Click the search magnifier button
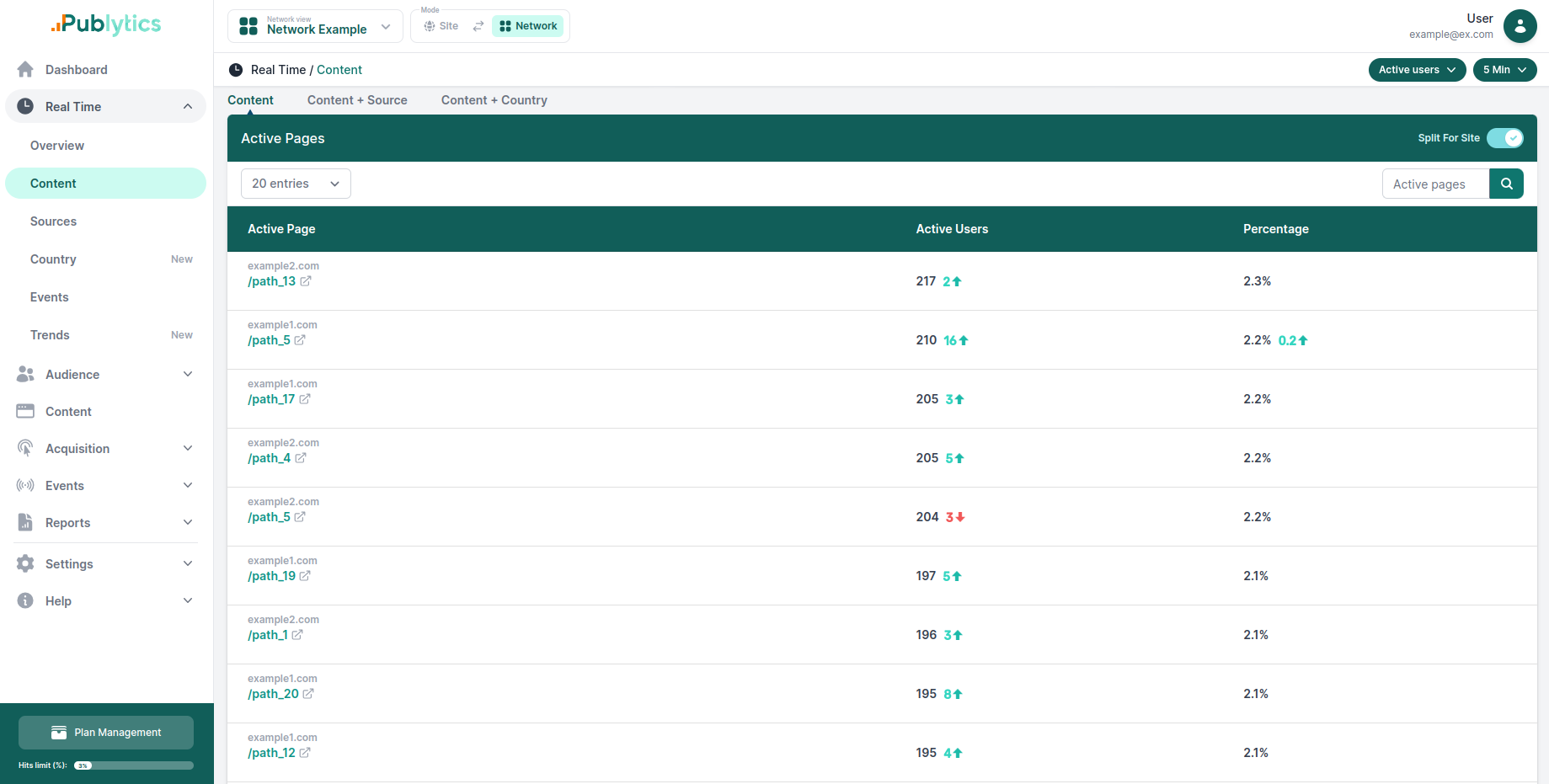The image size is (1549, 784). click(1506, 184)
